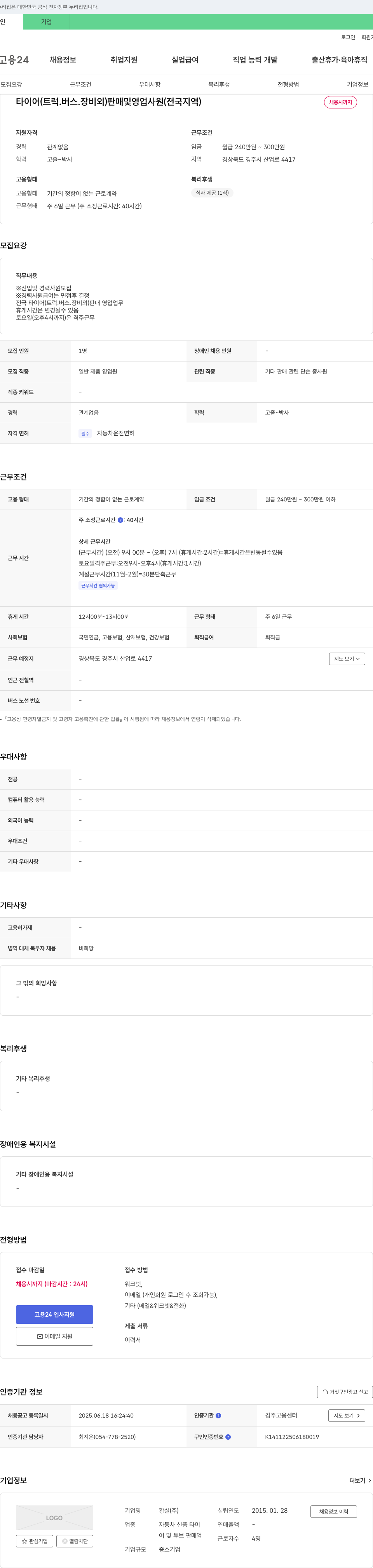Click the contact 최지은(054-778-2520)
This screenshot has width=373, height=1568.
[107, 1437]
